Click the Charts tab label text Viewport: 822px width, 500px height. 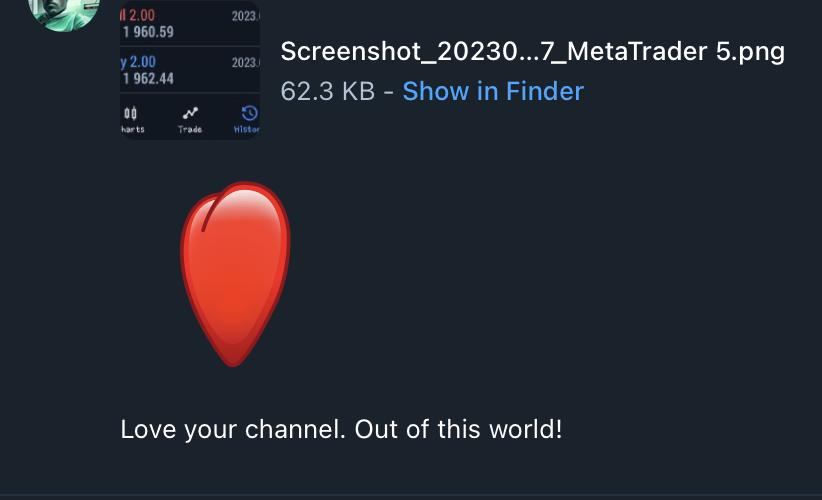pos(133,129)
